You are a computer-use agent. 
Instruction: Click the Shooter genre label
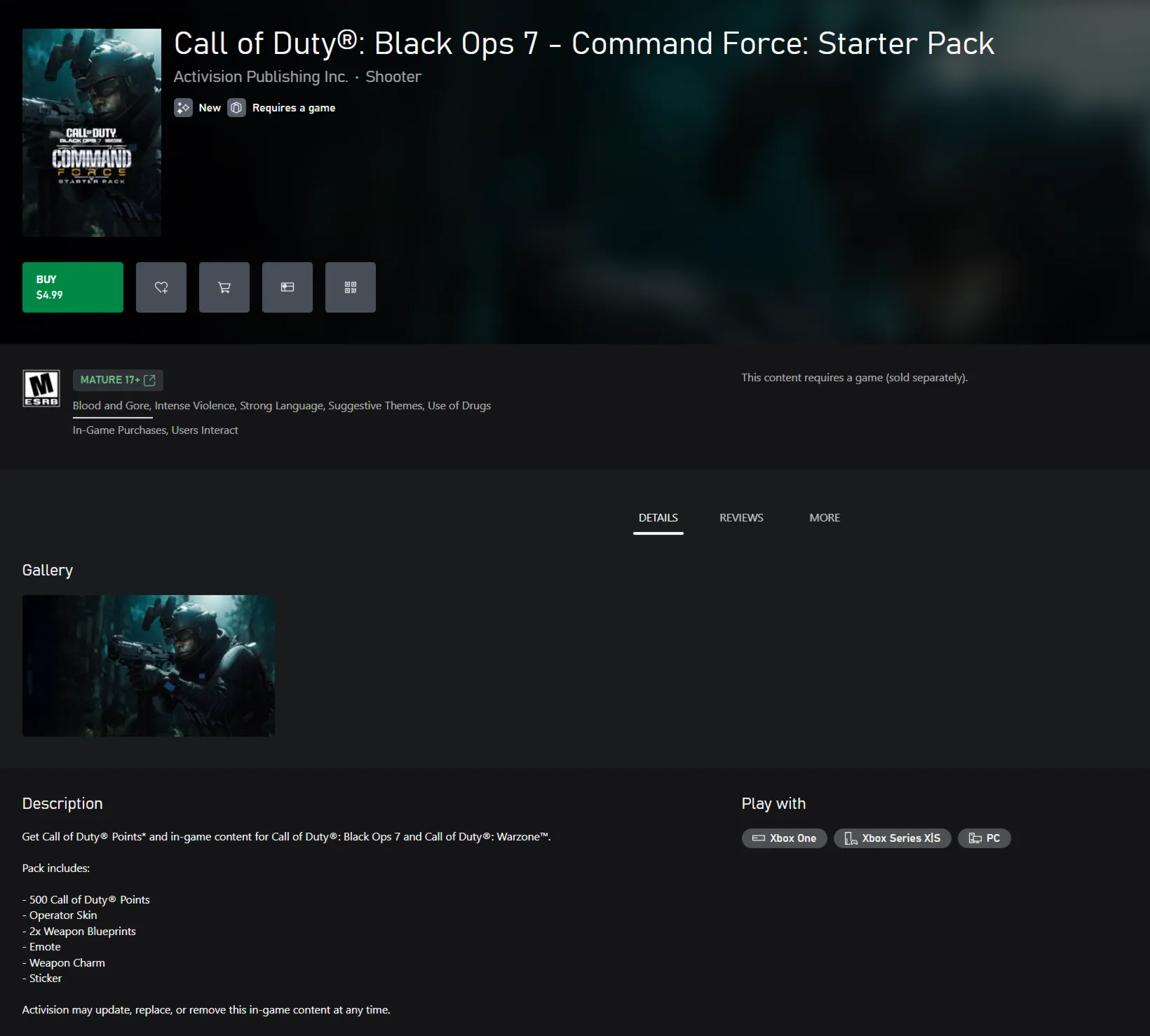pyautogui.click(x=393, y=76)
